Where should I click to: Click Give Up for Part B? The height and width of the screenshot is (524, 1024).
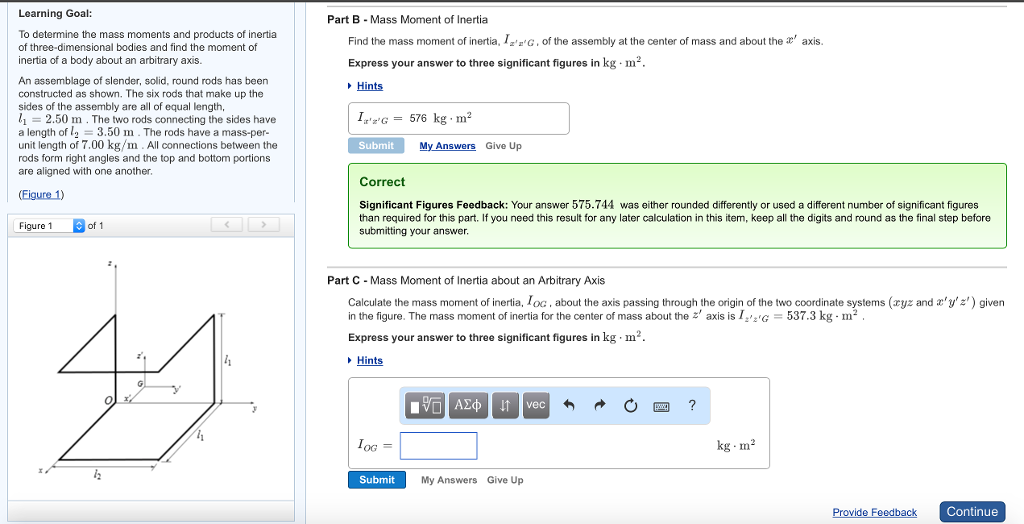click(504, 146)
